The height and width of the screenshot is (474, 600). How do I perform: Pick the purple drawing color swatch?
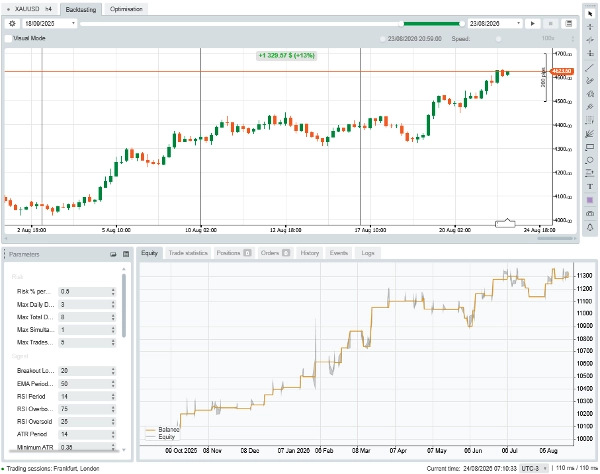[590, 200]
